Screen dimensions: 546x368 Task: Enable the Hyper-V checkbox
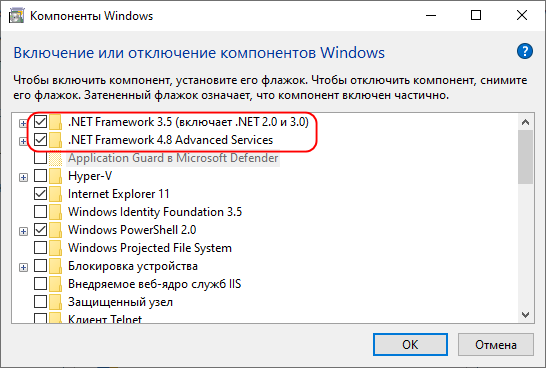pos(40,176)
